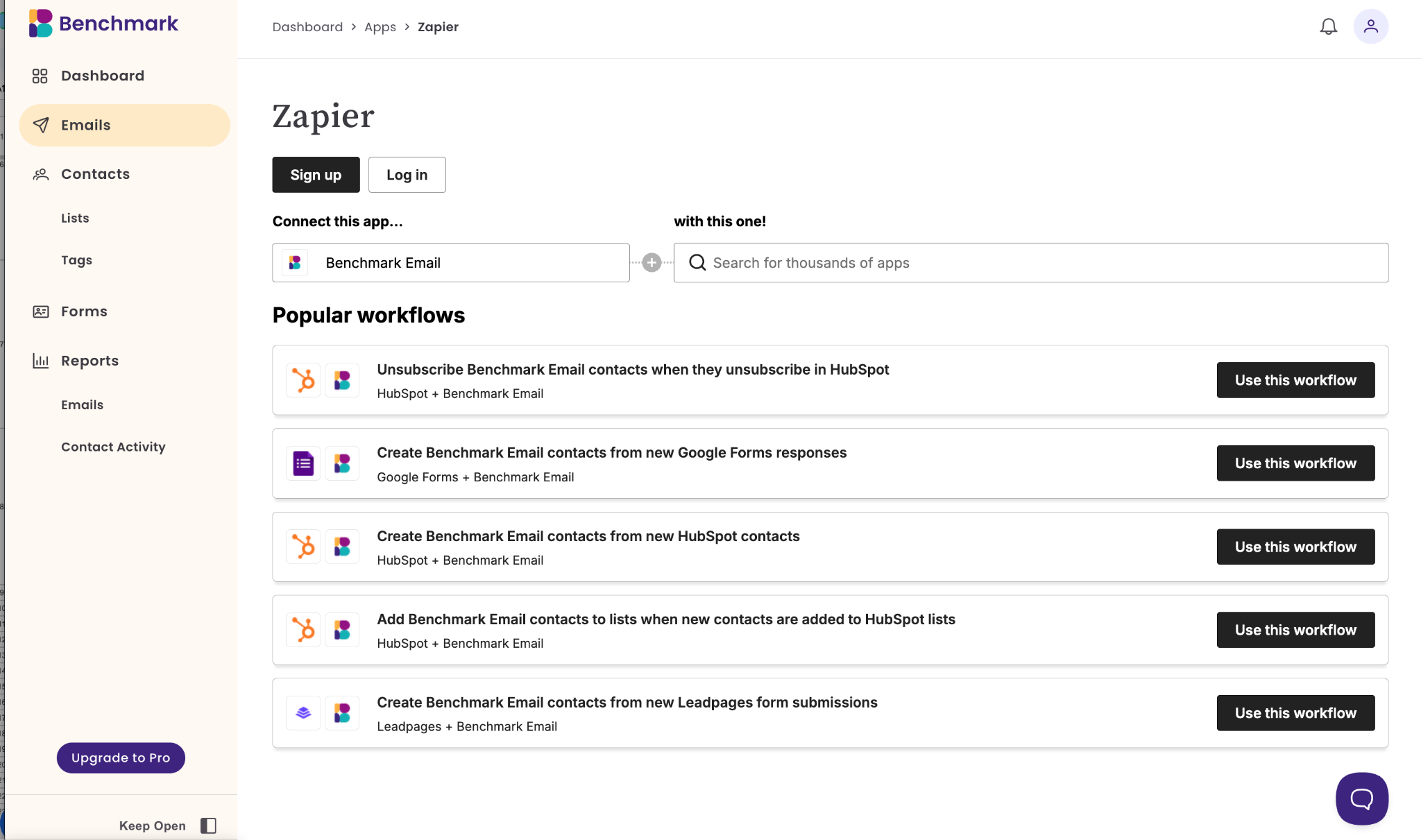Click the Contacts people icon

tap(41, 174)
